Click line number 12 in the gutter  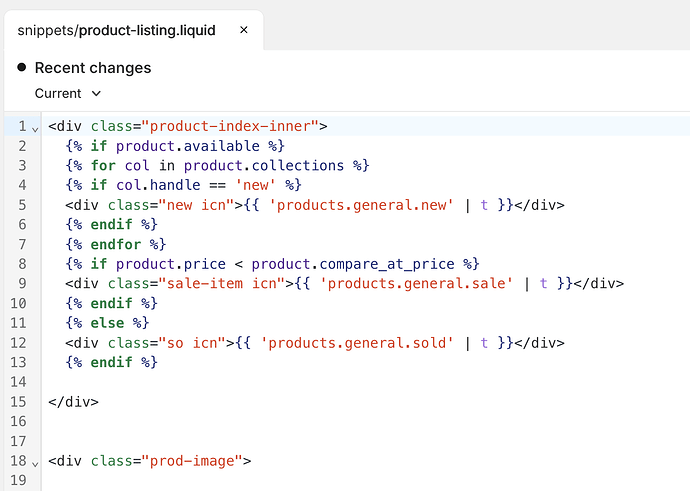(x=19, y=342)
